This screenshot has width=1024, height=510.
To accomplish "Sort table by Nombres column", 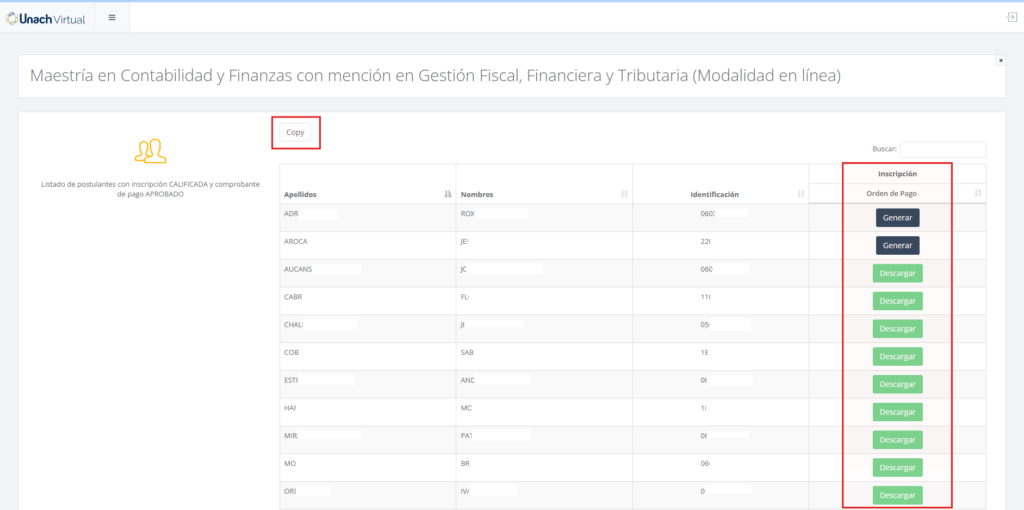I will click(544, 194).
